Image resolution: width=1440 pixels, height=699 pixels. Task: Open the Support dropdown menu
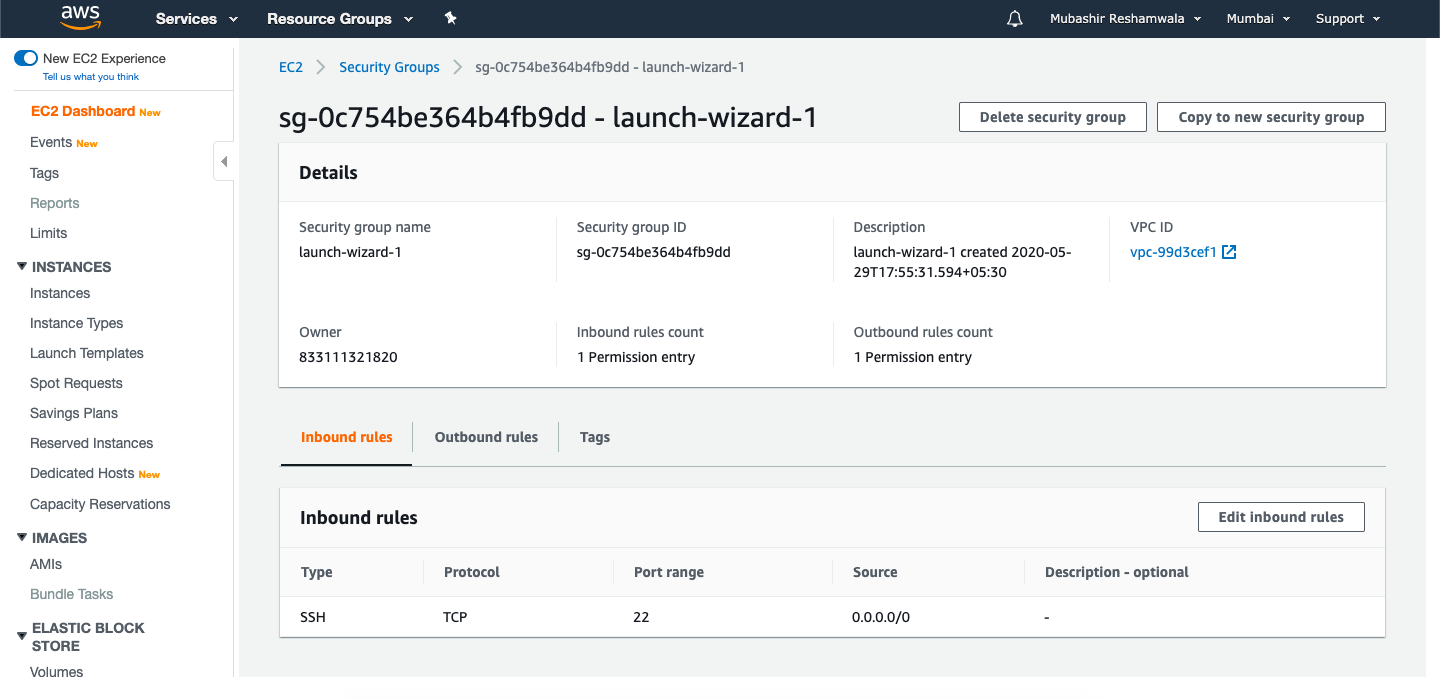tap(1348, 19)
